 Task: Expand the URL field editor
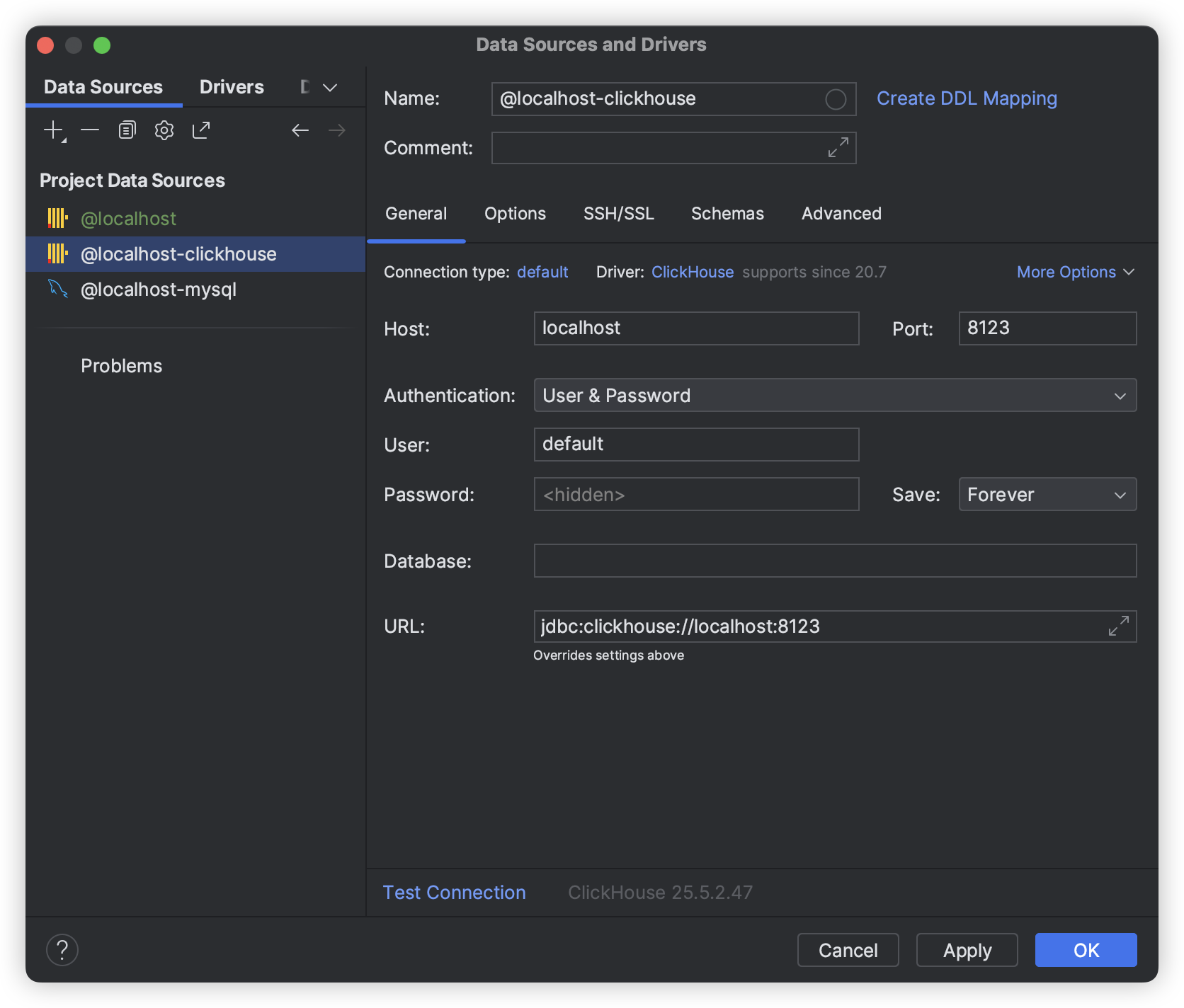tap(1118, 626)
